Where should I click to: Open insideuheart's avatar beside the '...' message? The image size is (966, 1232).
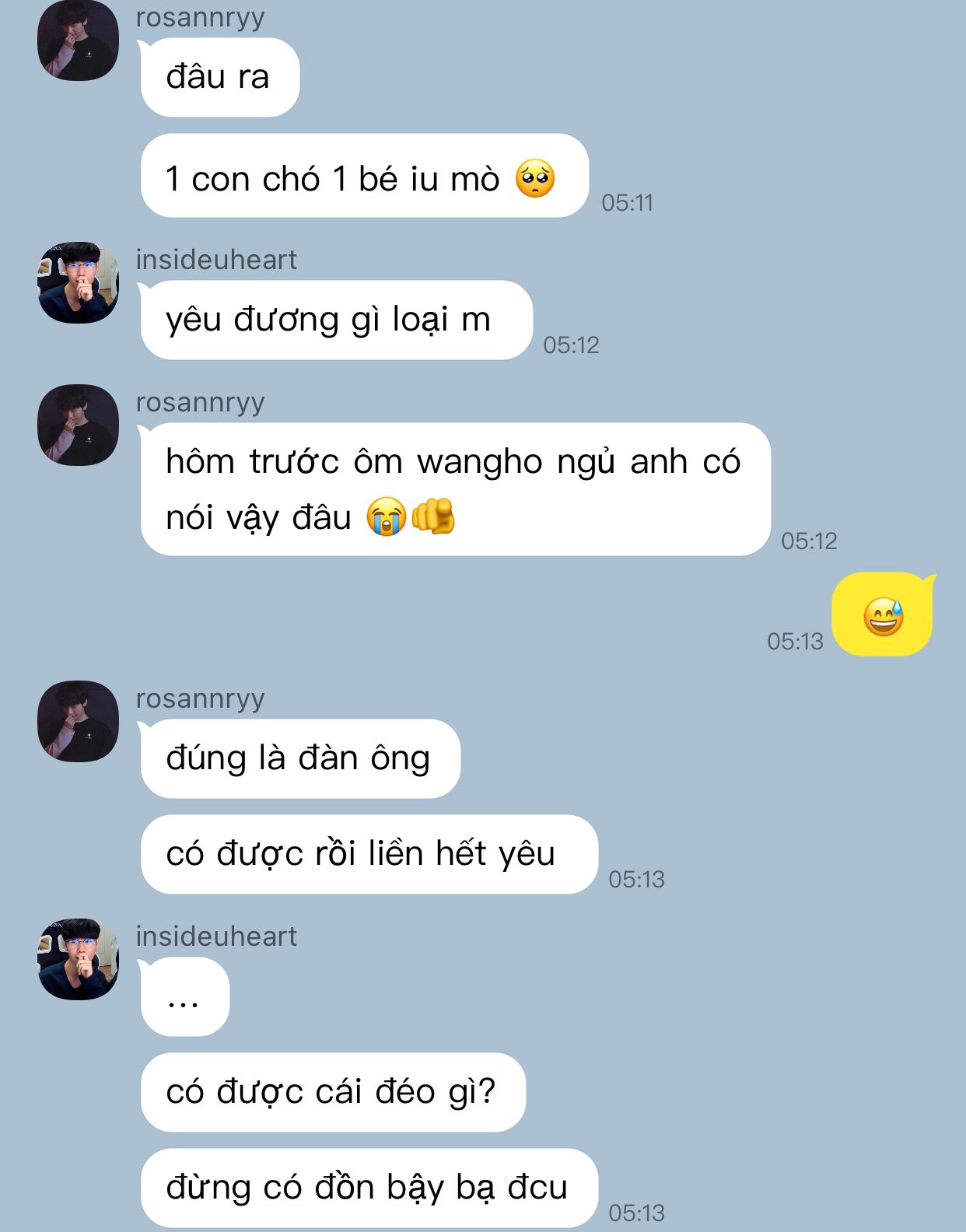point(78,959)
